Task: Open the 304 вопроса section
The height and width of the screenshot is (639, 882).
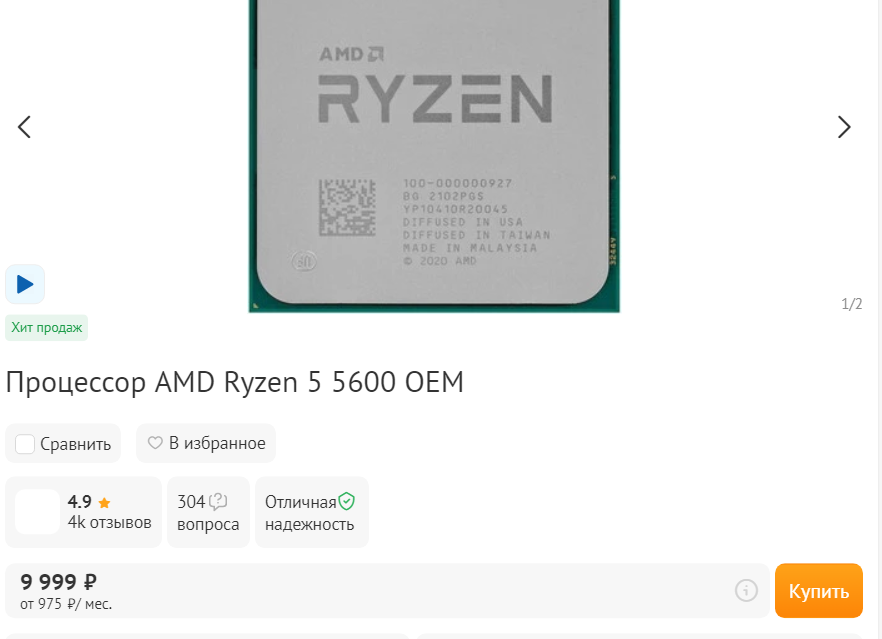Action: pyautogui.click(x=208, y=512)
